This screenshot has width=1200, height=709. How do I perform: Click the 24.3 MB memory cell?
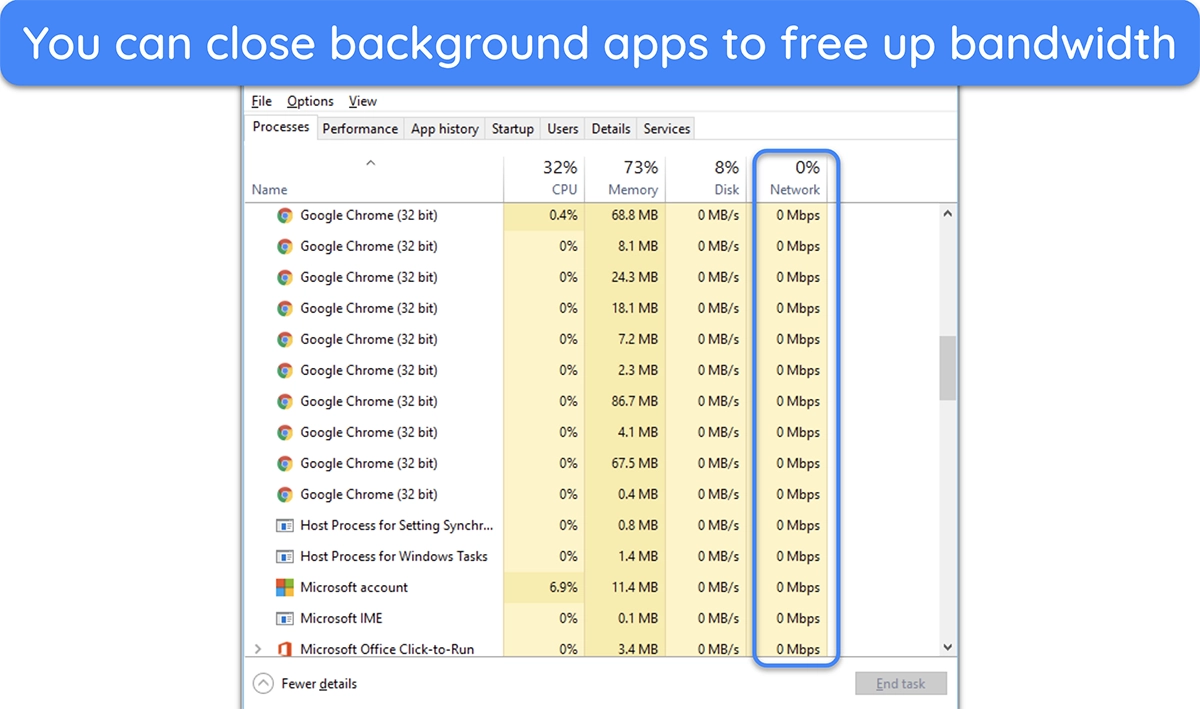pos(625,277)
